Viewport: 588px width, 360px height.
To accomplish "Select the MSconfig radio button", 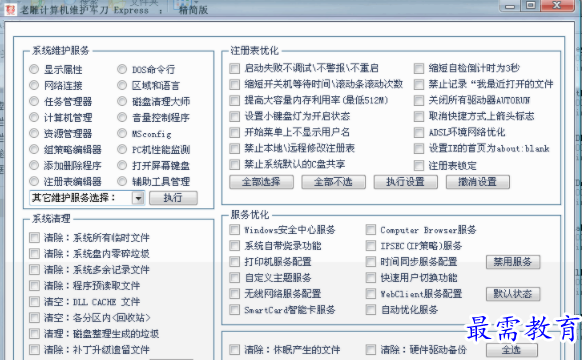I will pyautogui.click(x=122, y=133).
